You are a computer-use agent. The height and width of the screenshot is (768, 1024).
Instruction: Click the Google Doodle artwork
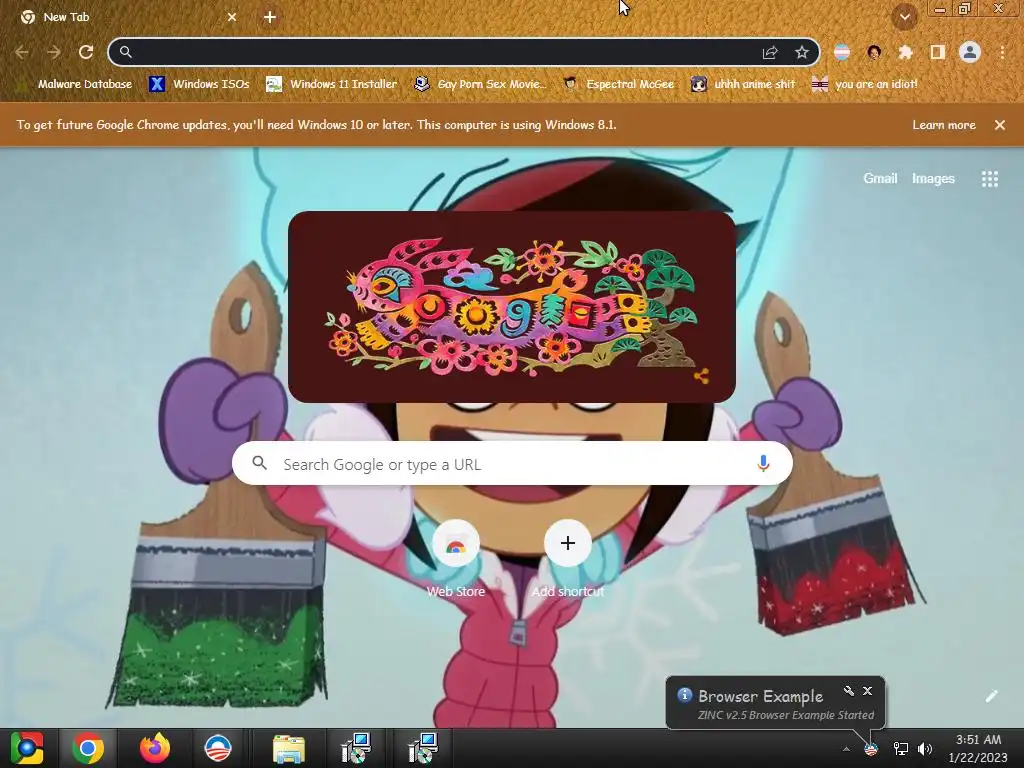pyautogui.click(x=511, y=307)
